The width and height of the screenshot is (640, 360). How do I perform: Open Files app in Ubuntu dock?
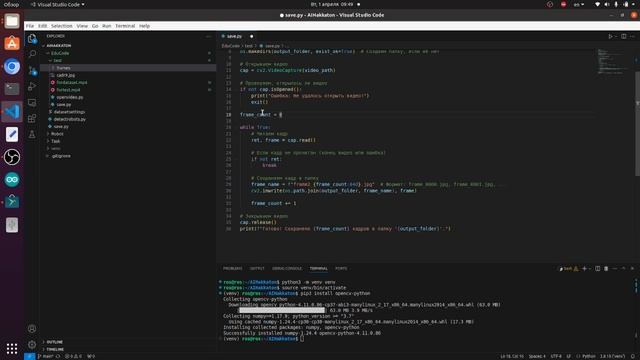point(12,21)
